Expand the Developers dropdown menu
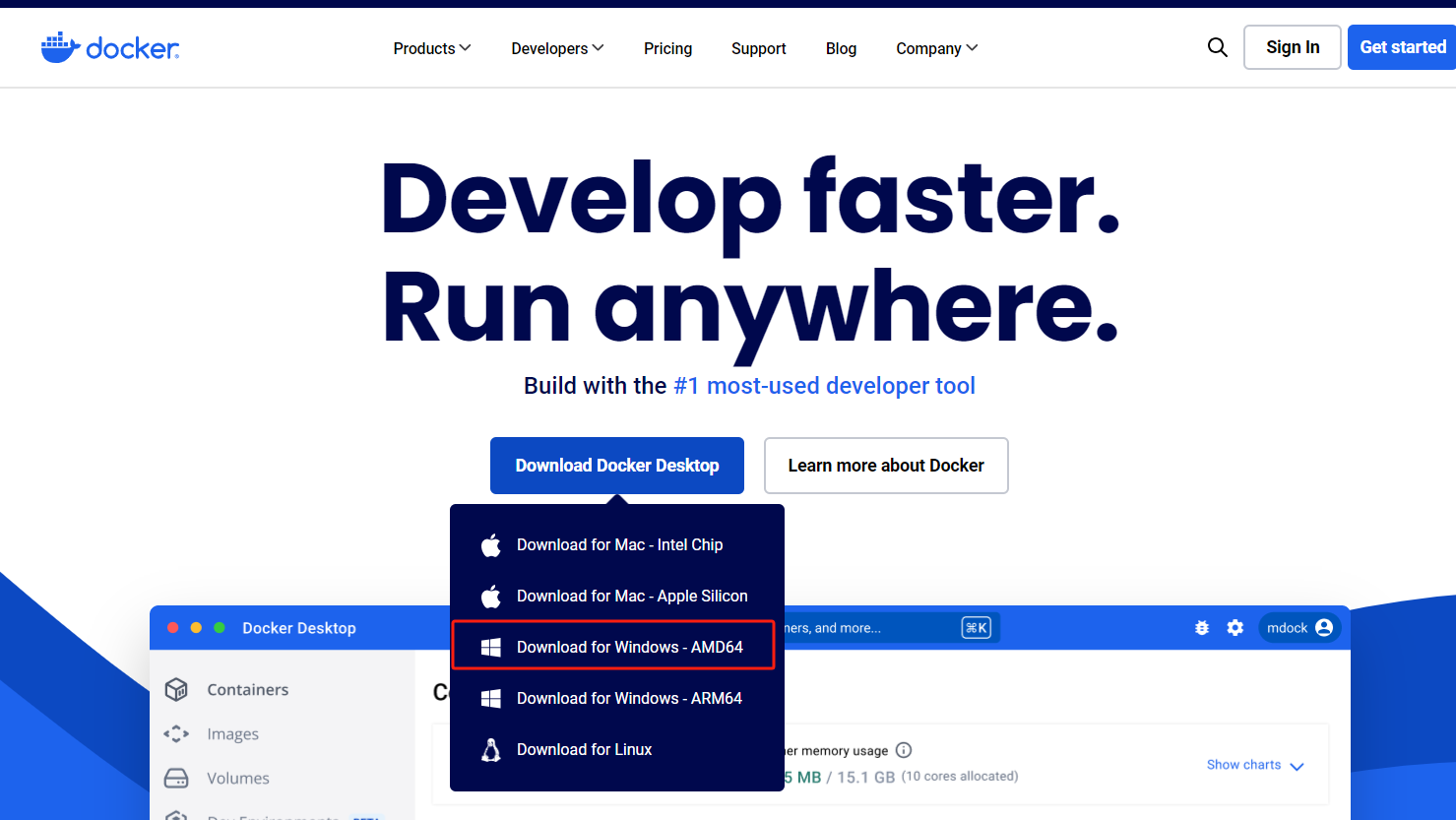Image resolution: width=1456 pixels, height=820 pixels. click(x=556, y=48)
